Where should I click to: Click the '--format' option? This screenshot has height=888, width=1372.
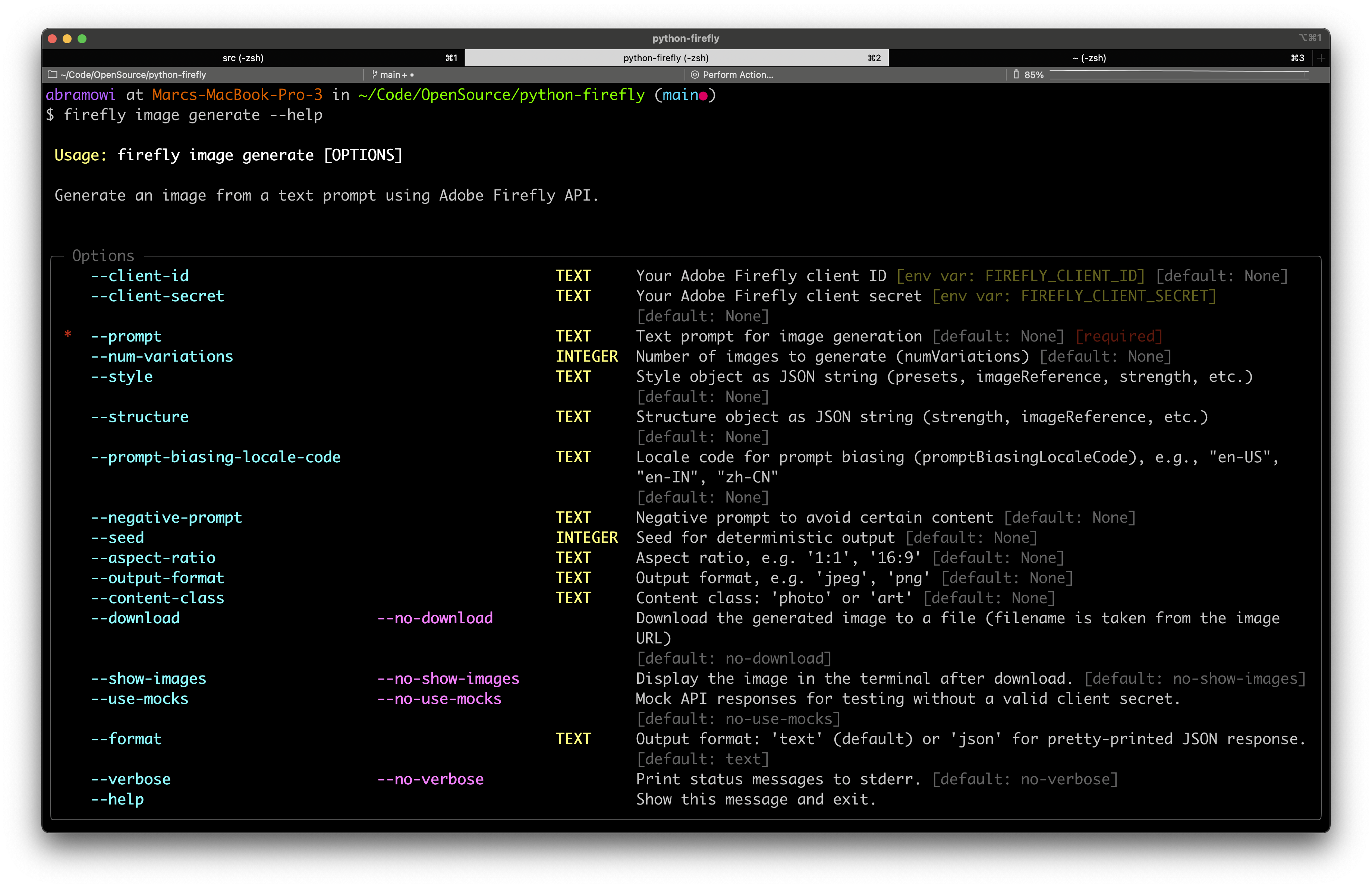tap(126, 739)
